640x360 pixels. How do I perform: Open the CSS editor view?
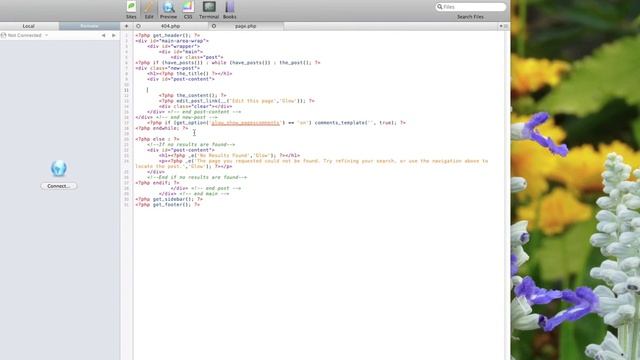[188, 10]
